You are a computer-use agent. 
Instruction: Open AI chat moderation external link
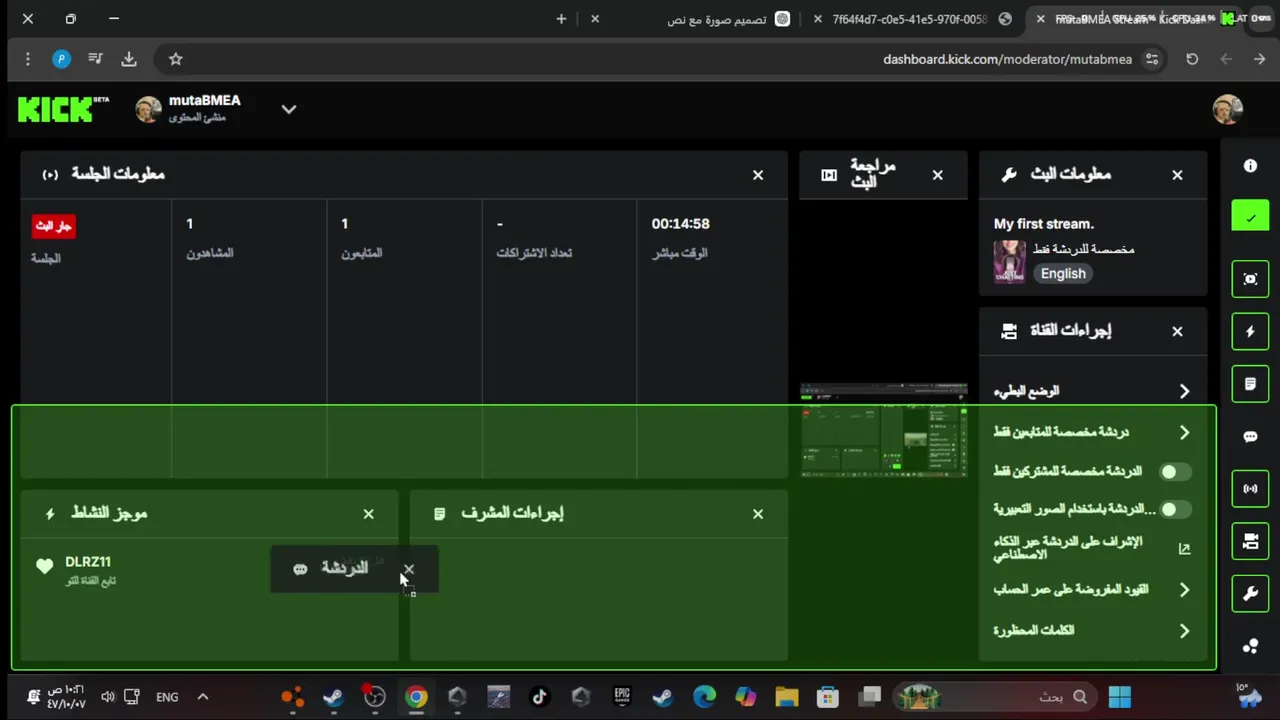(1184, 548)
